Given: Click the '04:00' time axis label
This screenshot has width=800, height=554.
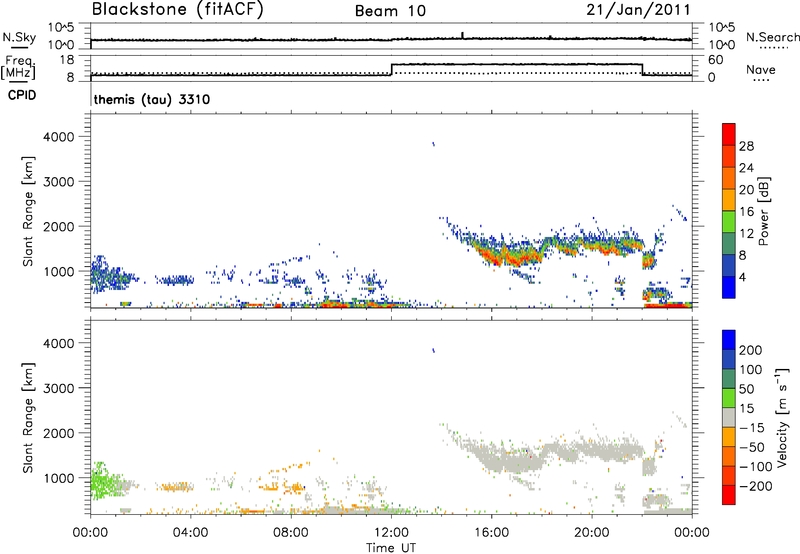Looking at the screenshot, I should (191, 533).
